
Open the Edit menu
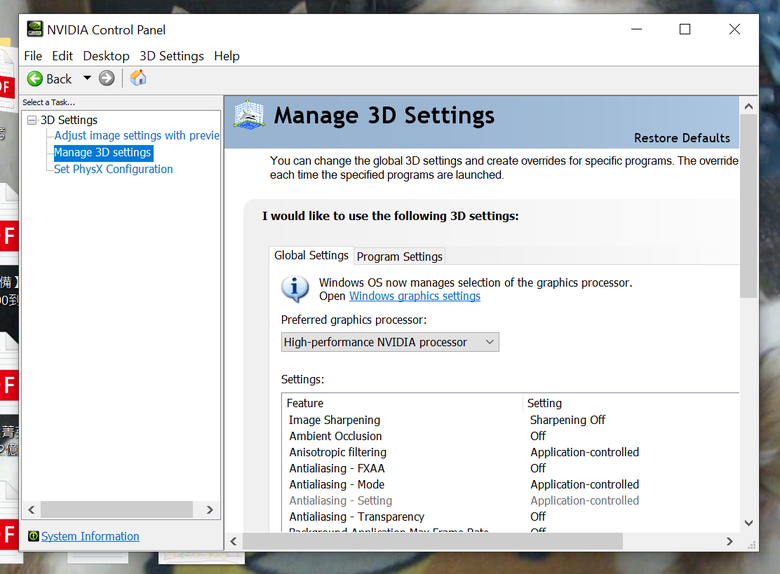(62, 56)
